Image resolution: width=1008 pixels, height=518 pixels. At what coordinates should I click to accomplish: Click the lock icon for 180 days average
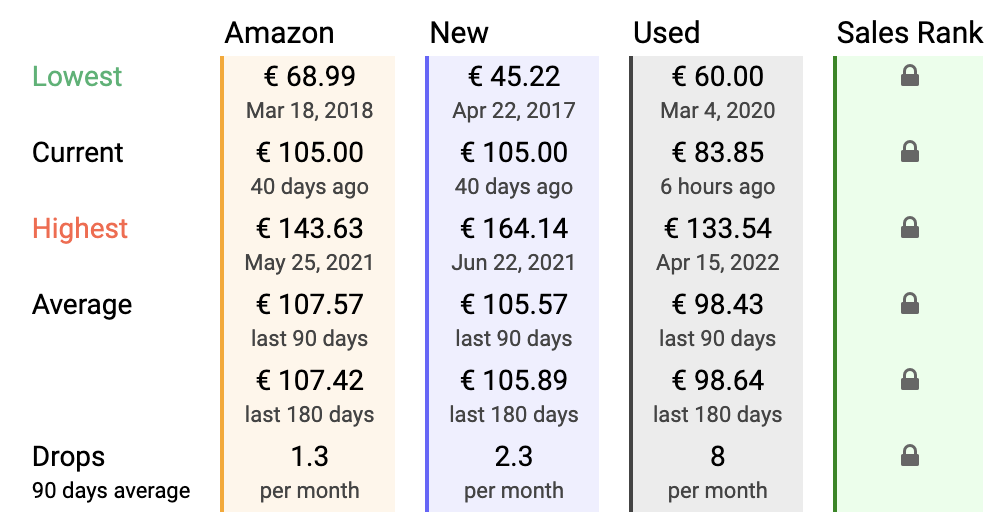pyautogui.click(x=909, y=380)
